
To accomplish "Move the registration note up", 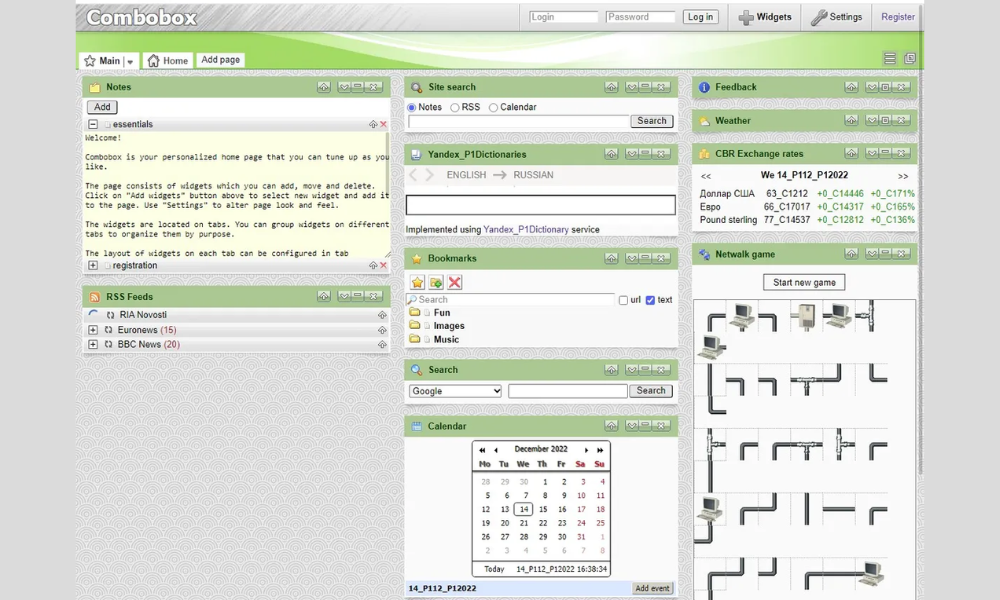I will point(373,265).
